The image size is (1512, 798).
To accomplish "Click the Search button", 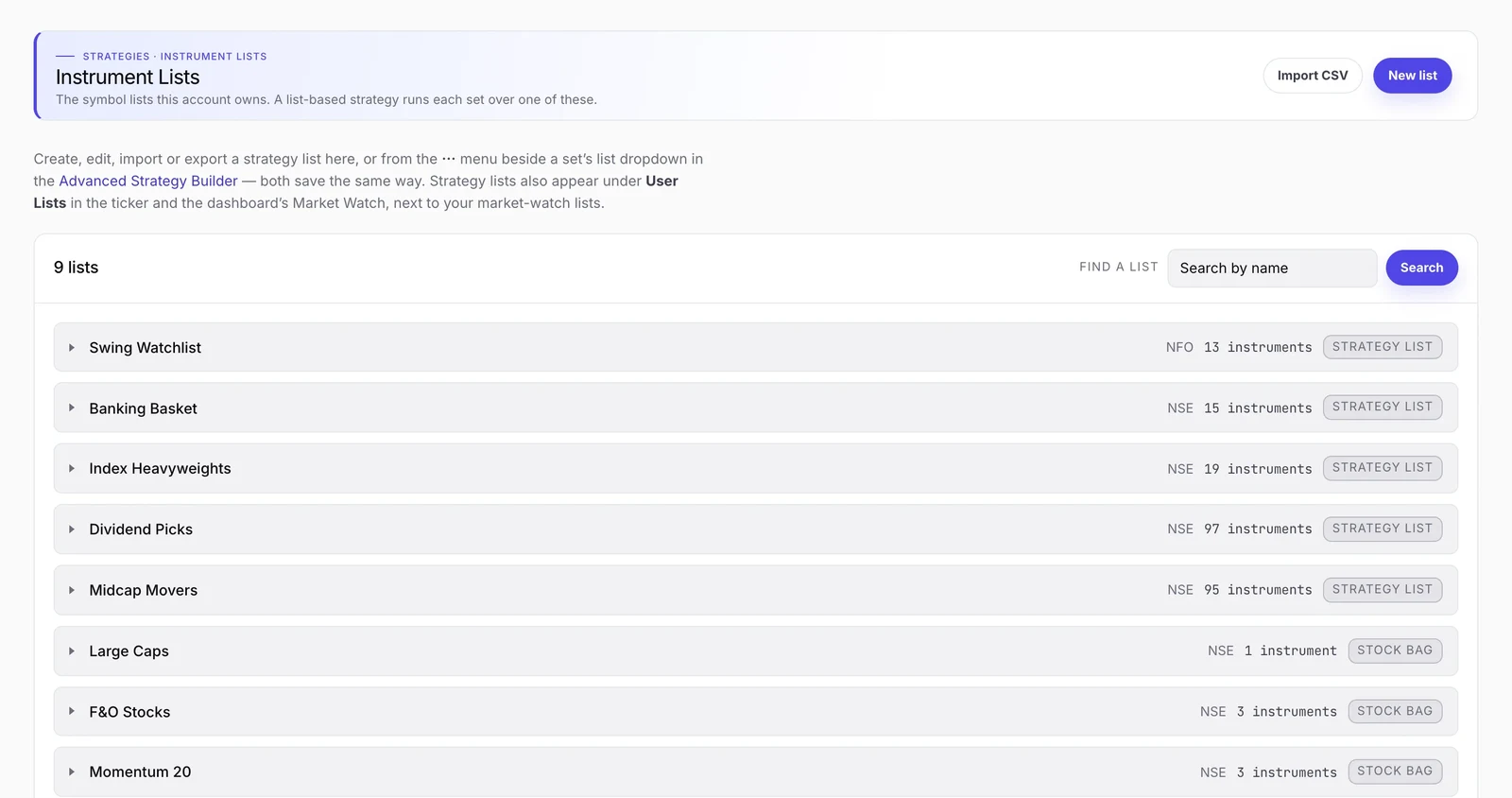I will point(1421,269).
